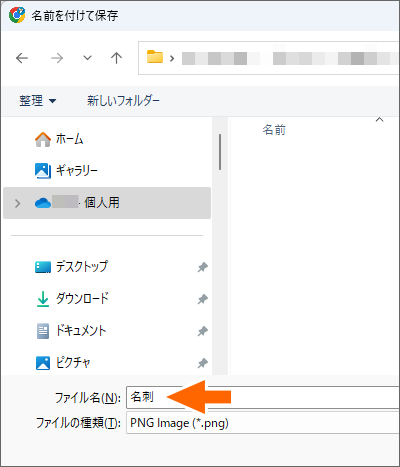Click the ファイル名 input field

pos(263,397)
